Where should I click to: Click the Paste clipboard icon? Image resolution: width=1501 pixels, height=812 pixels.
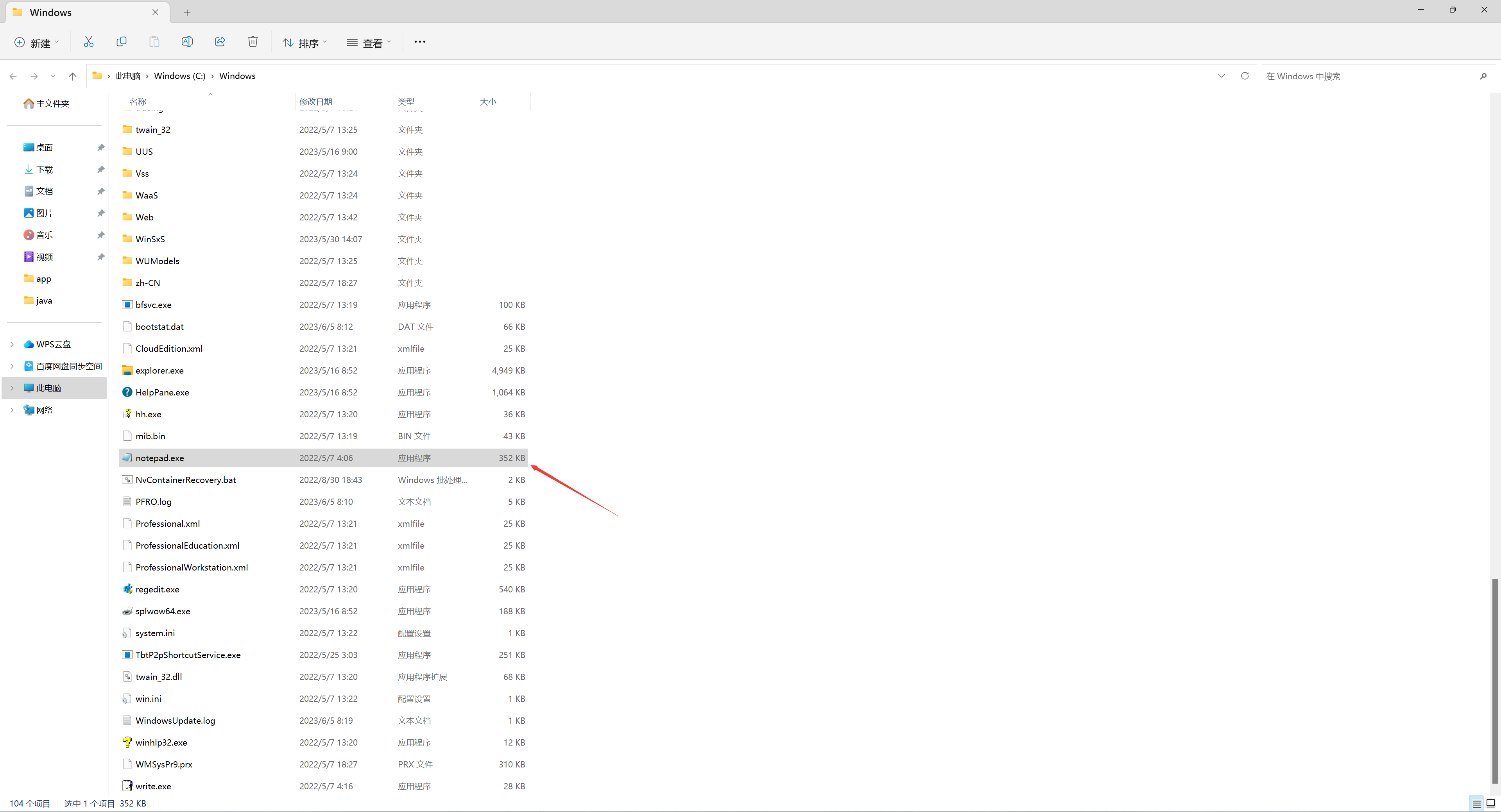tap(154, 42)
